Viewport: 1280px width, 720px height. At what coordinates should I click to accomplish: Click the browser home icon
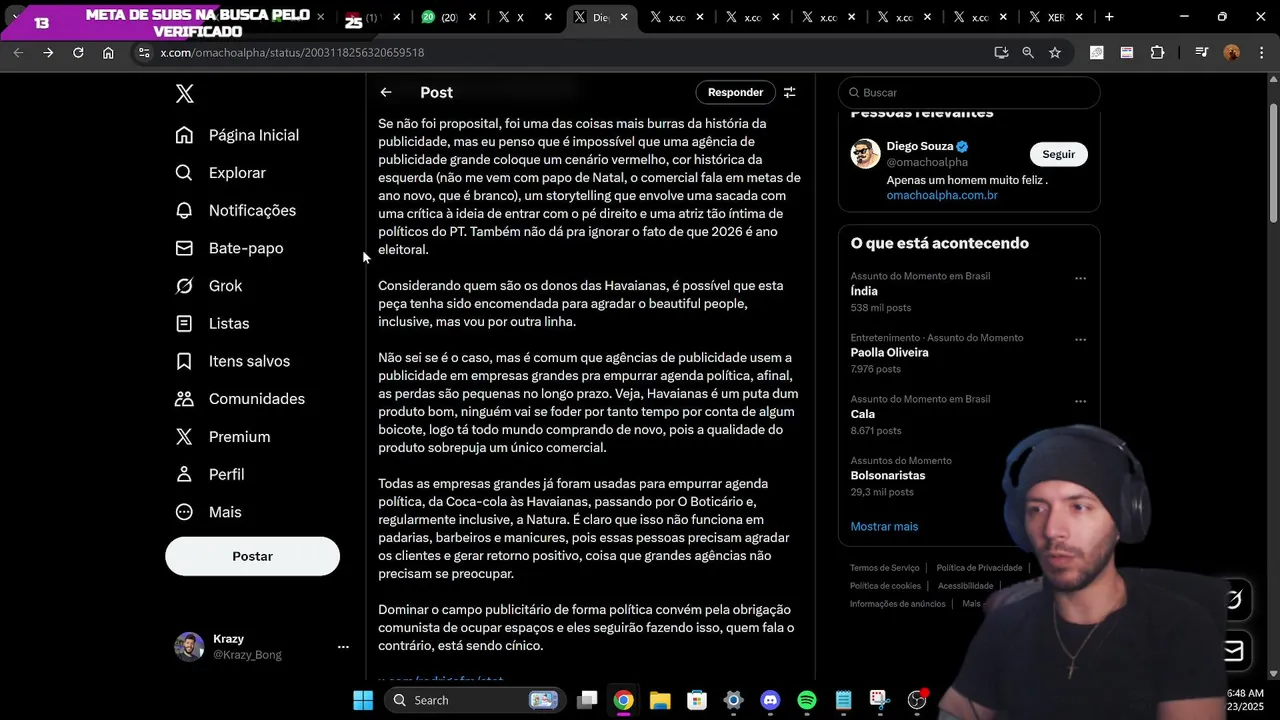(x=108, y=52)
